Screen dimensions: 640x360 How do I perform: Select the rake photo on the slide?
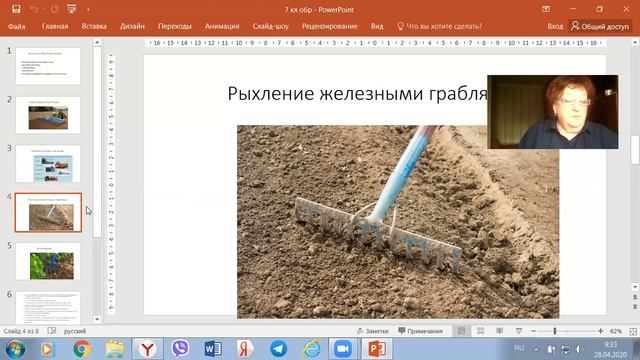(x=398, y=222)
